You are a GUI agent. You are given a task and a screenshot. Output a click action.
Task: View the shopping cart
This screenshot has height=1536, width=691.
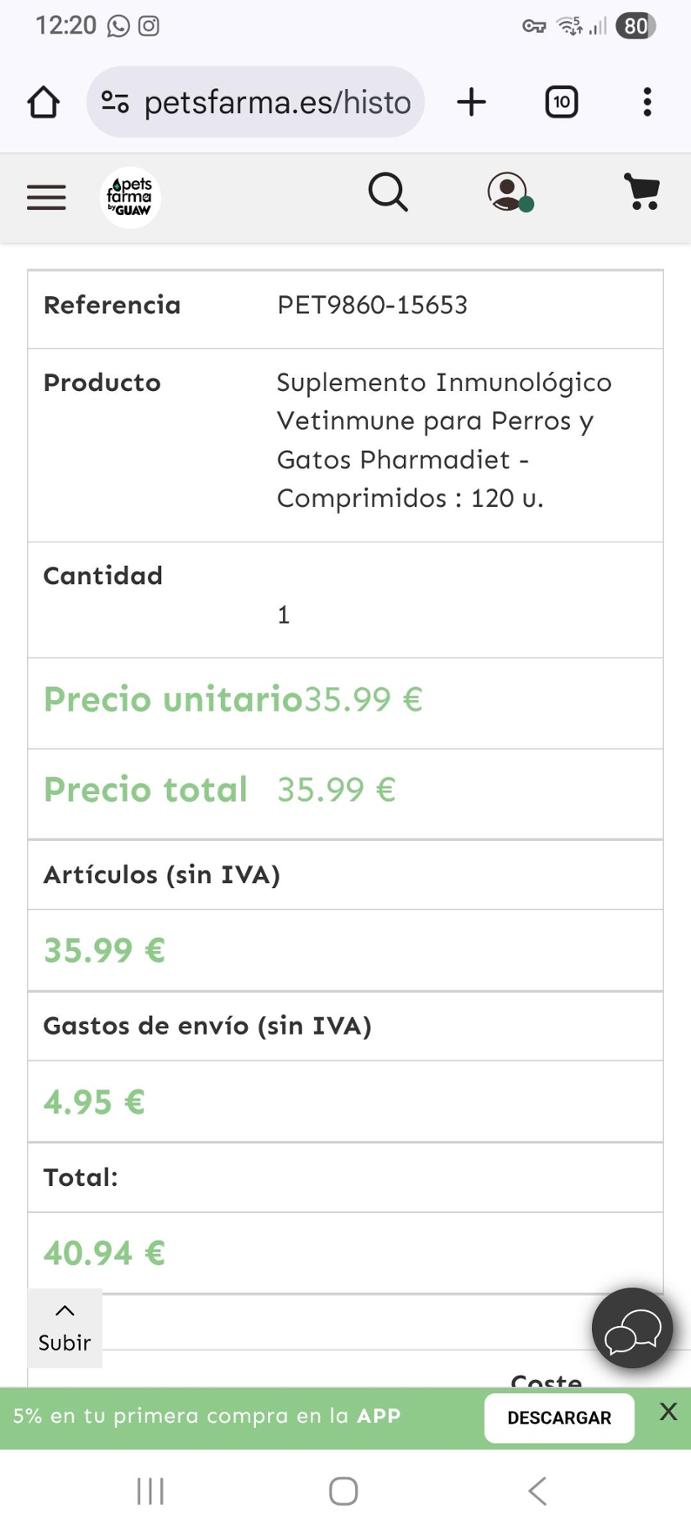641,191
